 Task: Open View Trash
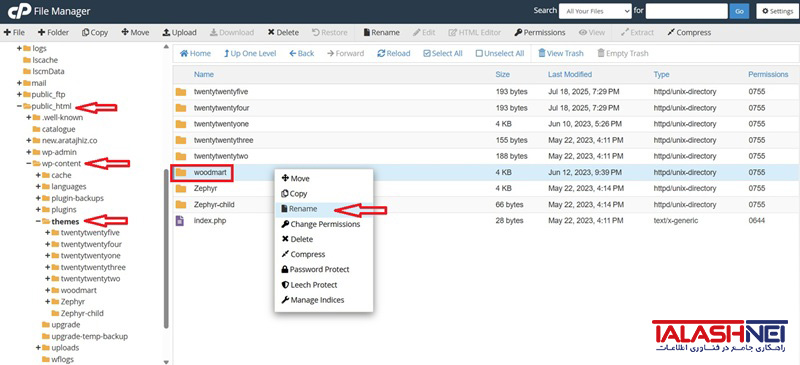[561, 53]
